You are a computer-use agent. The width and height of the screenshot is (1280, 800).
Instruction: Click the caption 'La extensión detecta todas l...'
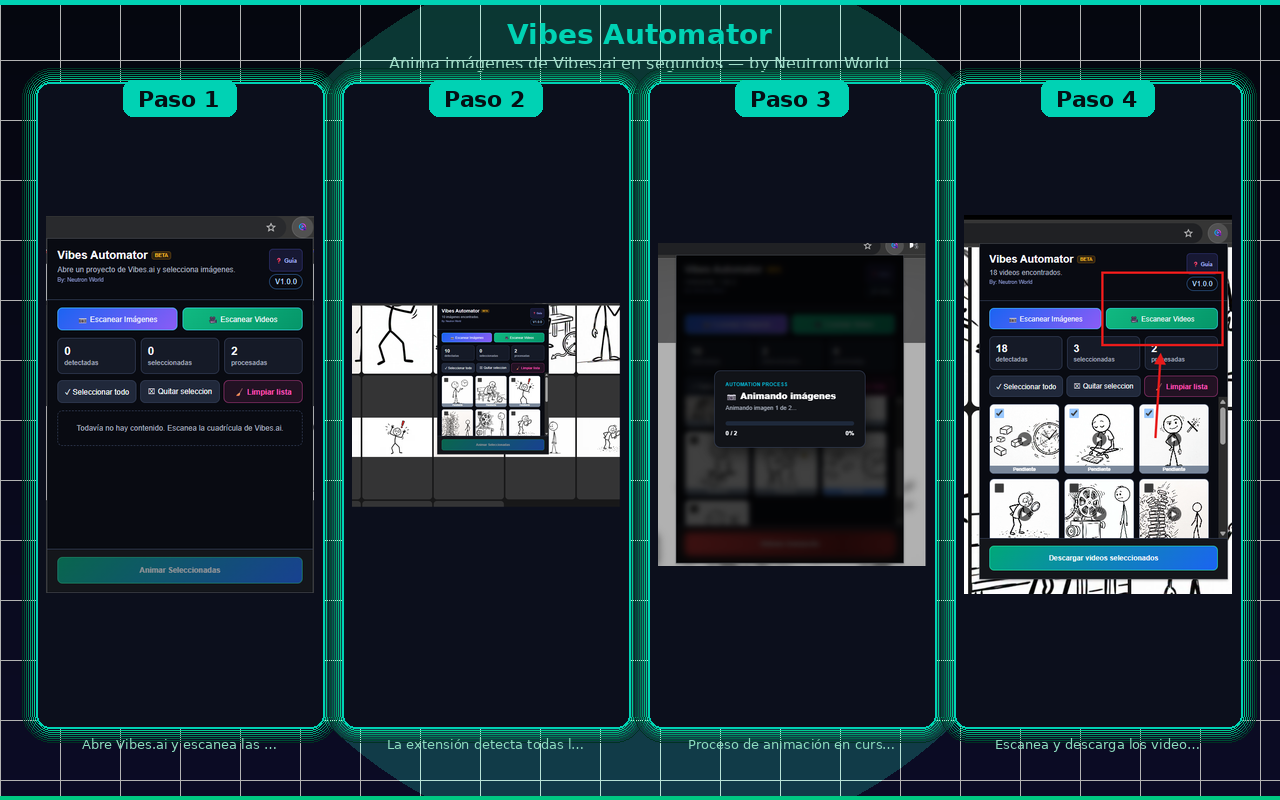point(485,744)
